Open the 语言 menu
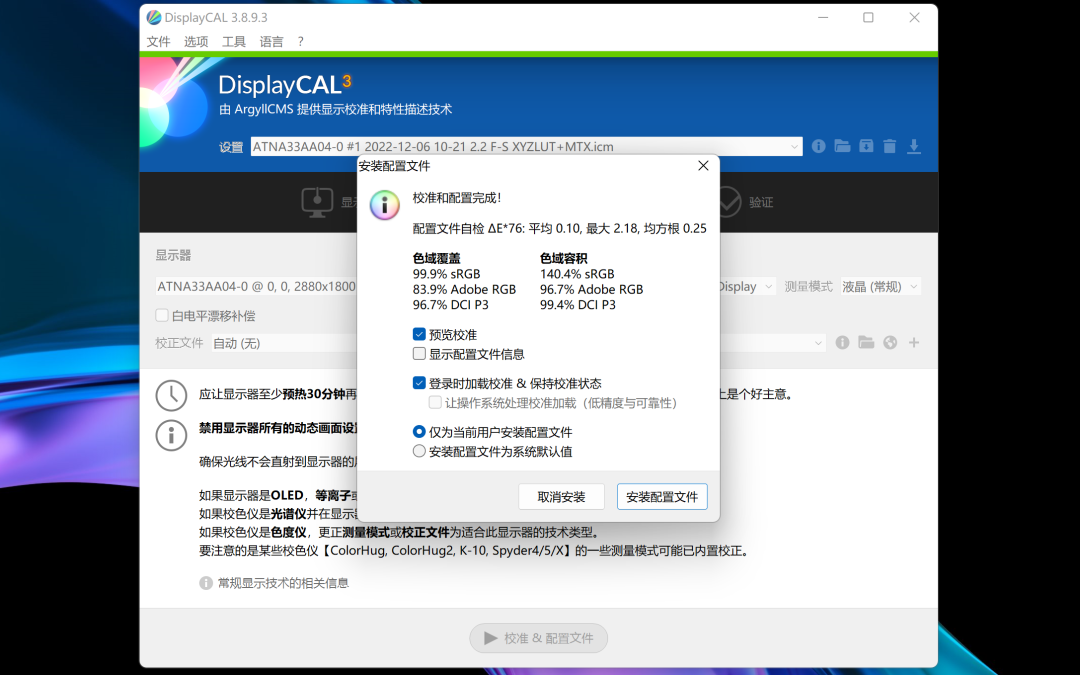The image size is (1080, 675). [271, 41]
